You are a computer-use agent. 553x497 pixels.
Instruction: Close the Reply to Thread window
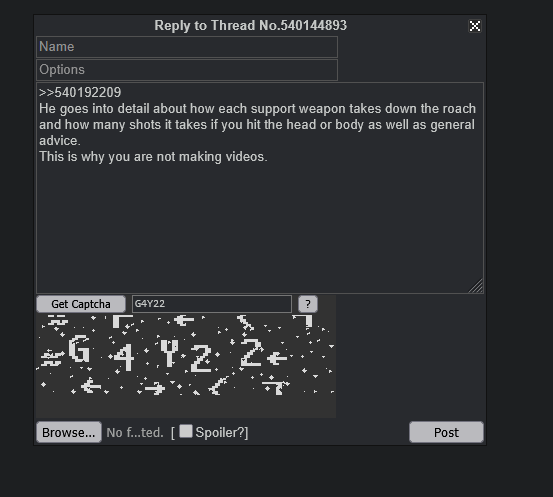[x=475, y=26]
